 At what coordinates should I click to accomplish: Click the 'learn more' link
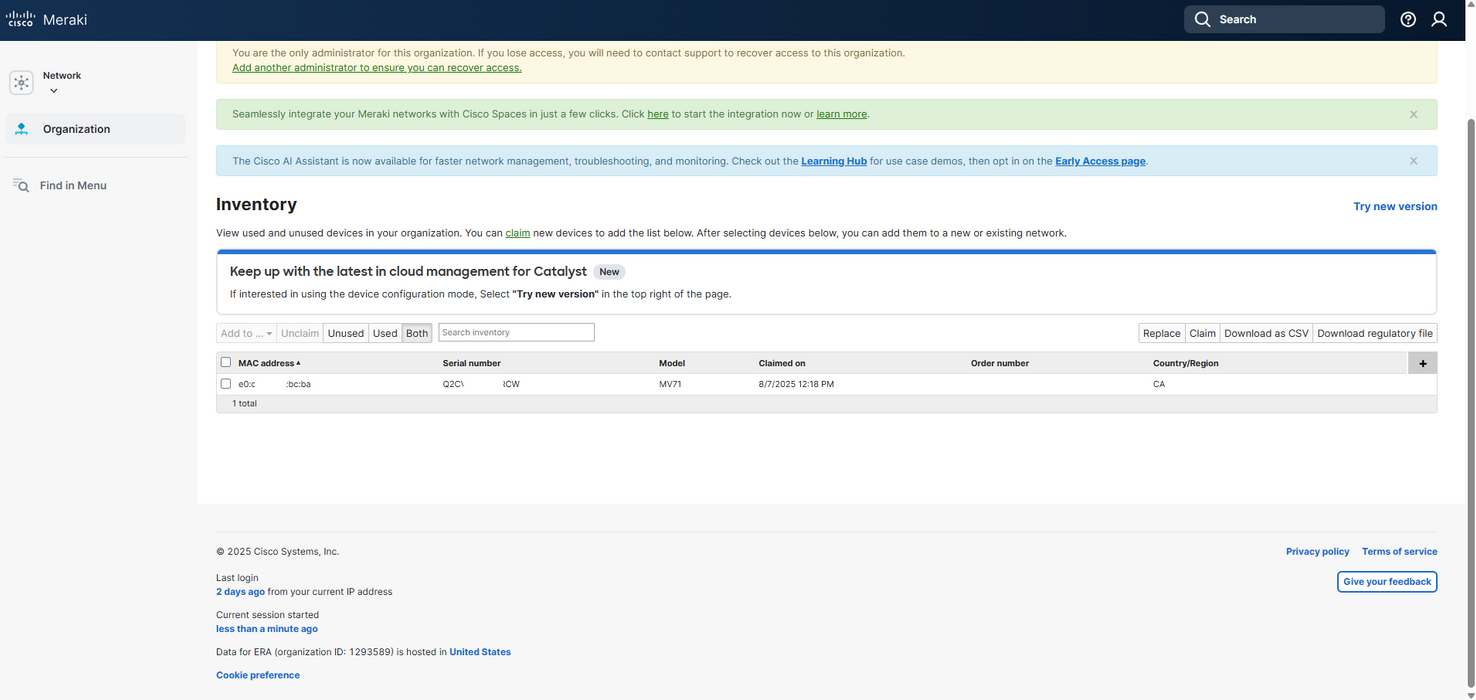pyautogui.click(x=842, y=114)
